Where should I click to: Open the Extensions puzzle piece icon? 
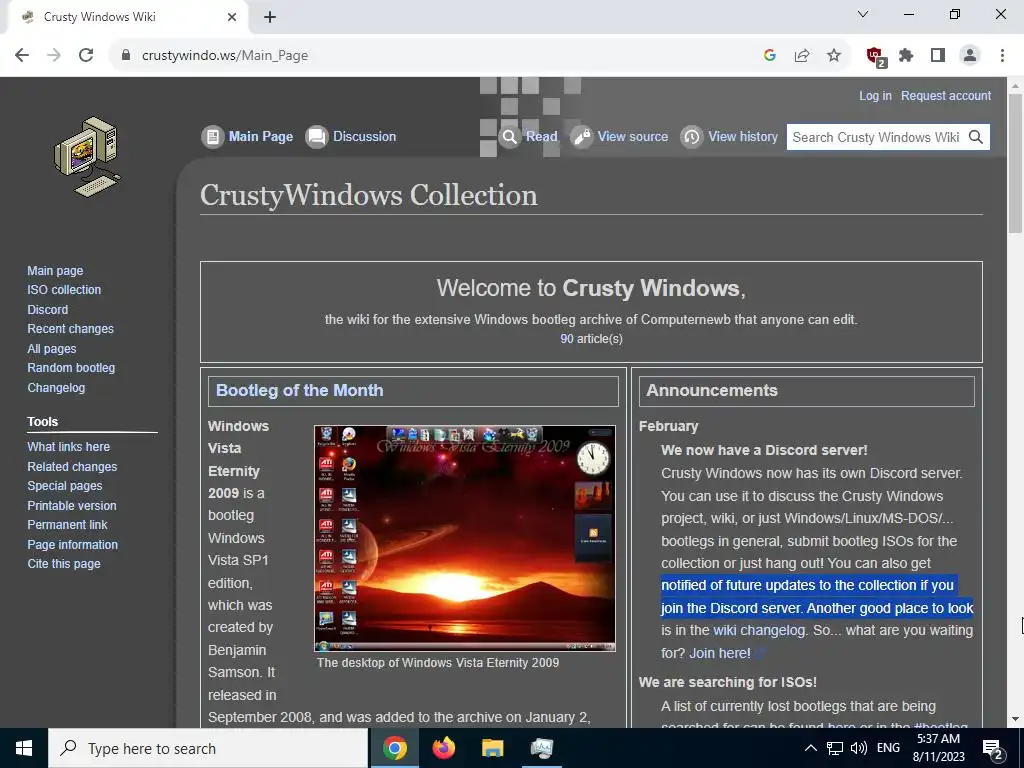click(906, 56)
